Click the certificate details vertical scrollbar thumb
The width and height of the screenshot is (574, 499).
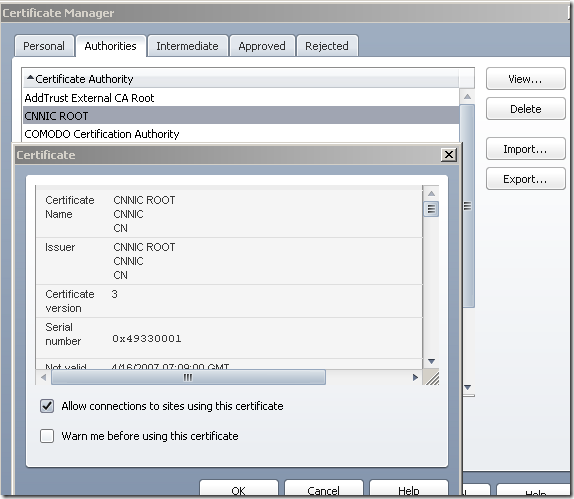431,209
